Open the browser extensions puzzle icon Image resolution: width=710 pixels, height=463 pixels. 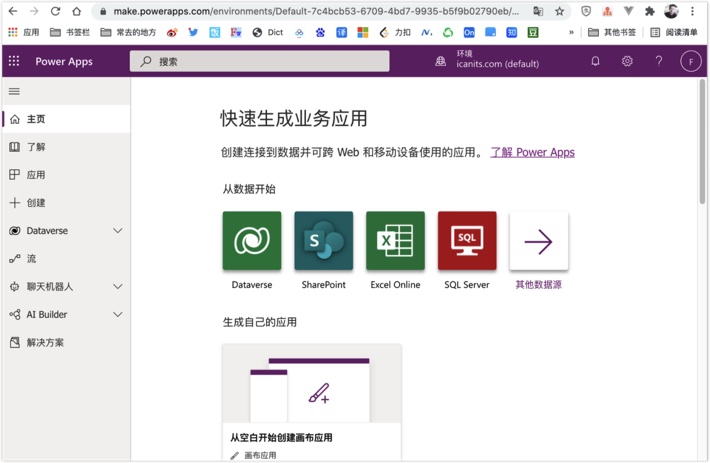point(650,11)
